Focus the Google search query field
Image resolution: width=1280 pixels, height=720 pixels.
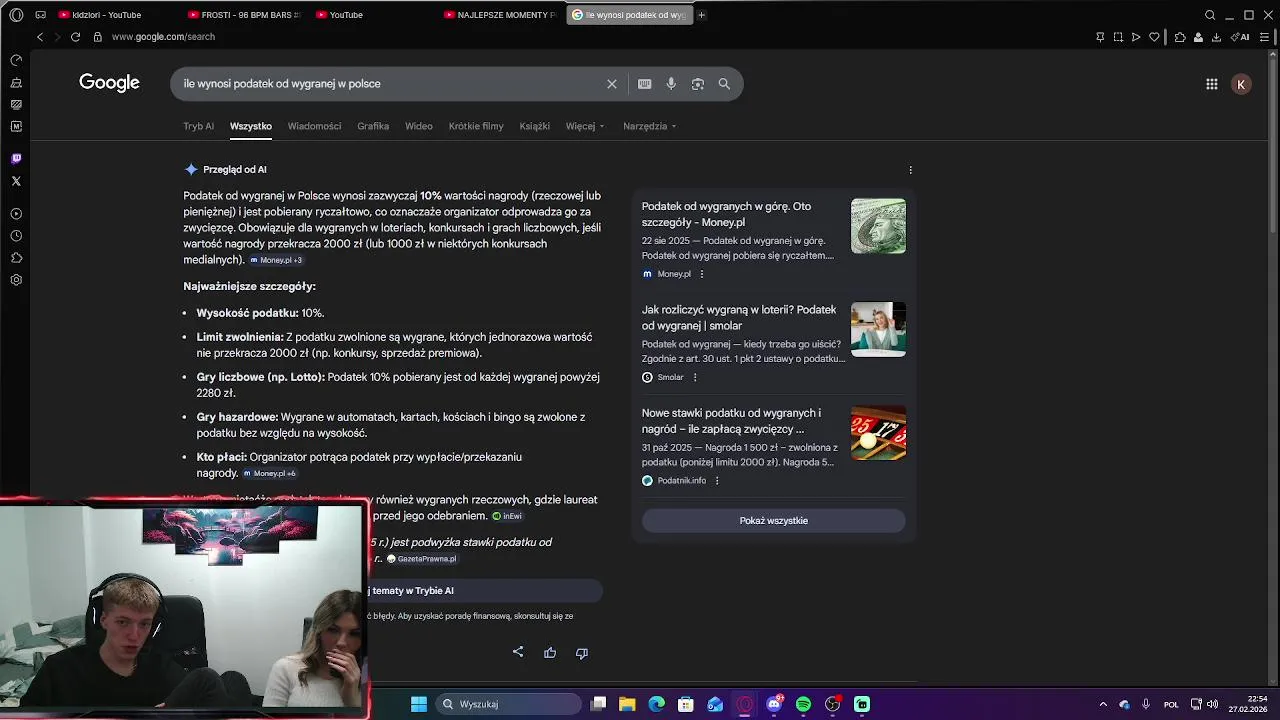coord(390,84)
